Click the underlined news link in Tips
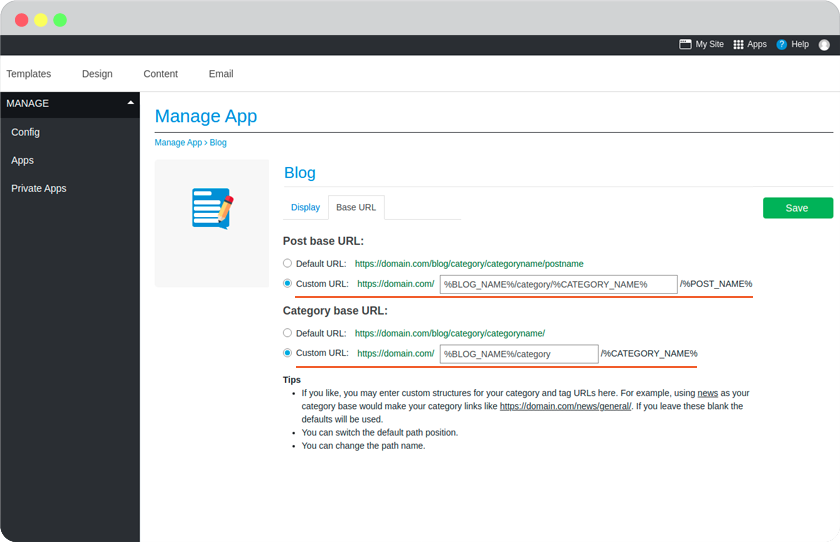The image size is (840, 542). (708, 393)
